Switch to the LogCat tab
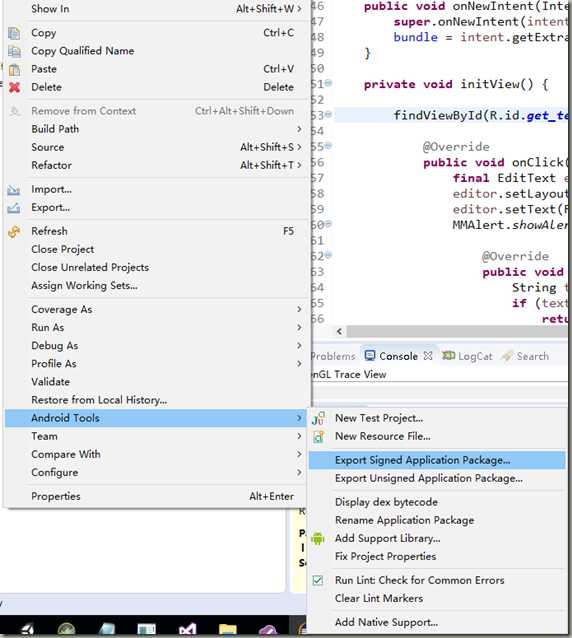This screenshot has height=638, width=572. point(467,356)
